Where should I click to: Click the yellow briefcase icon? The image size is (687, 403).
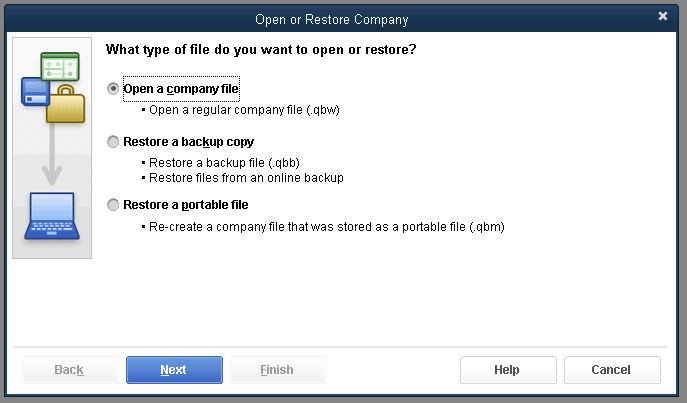click(66, 104)
